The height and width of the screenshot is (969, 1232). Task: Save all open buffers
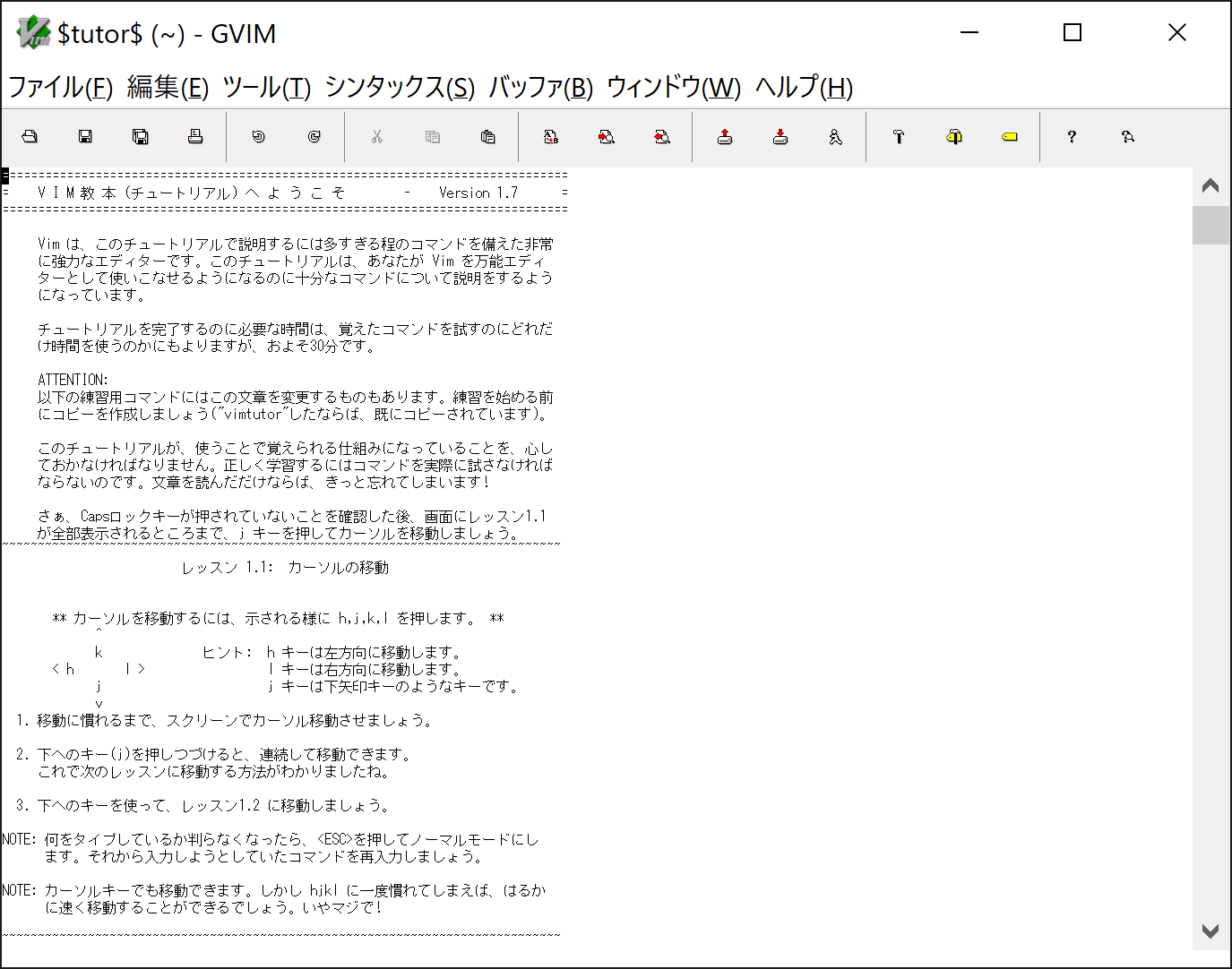pos(141,136)
